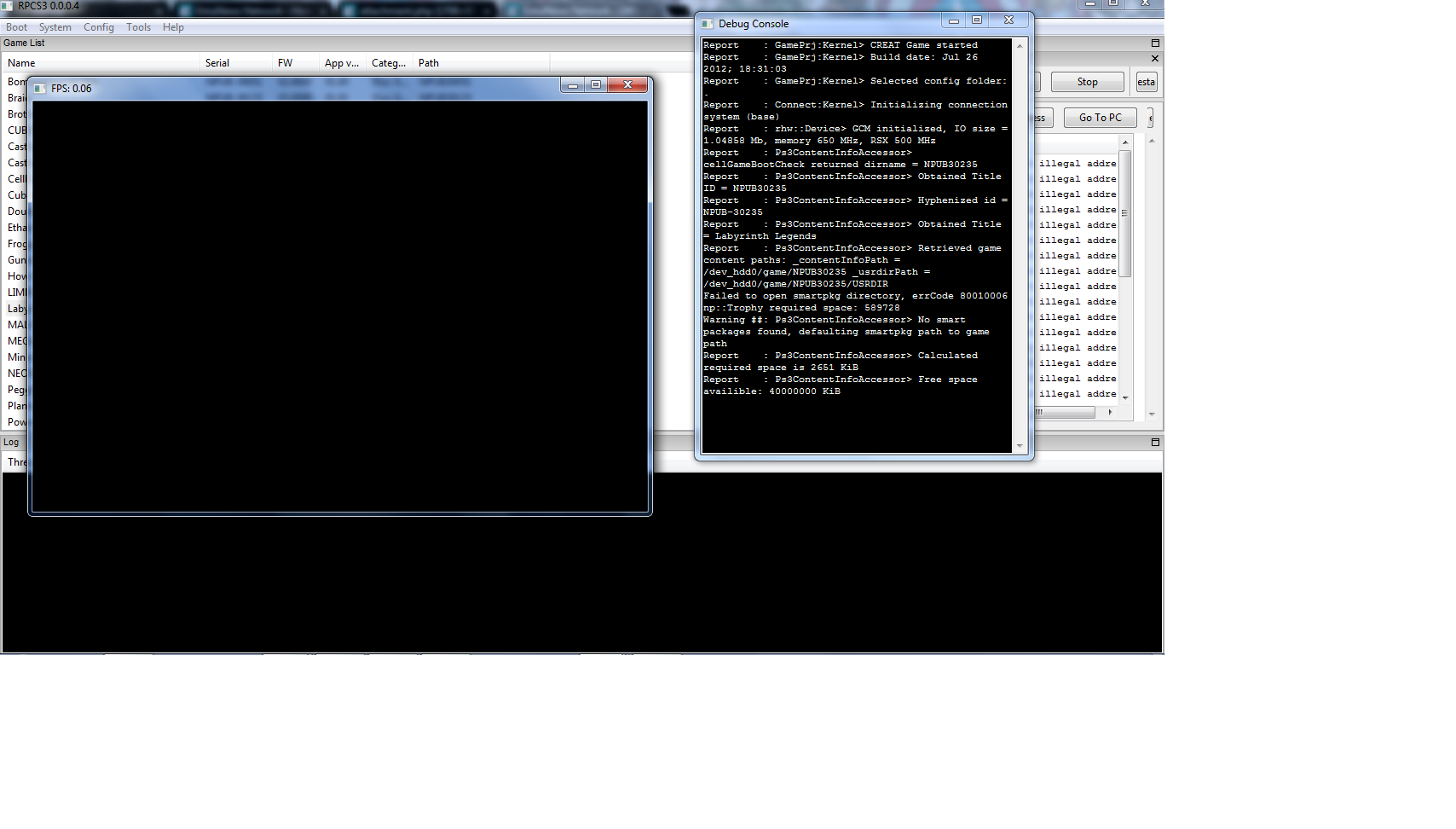Select the game row starting with 'Frog'
Viewport: 1456px width, 829px height.
[x=16, y=244]
